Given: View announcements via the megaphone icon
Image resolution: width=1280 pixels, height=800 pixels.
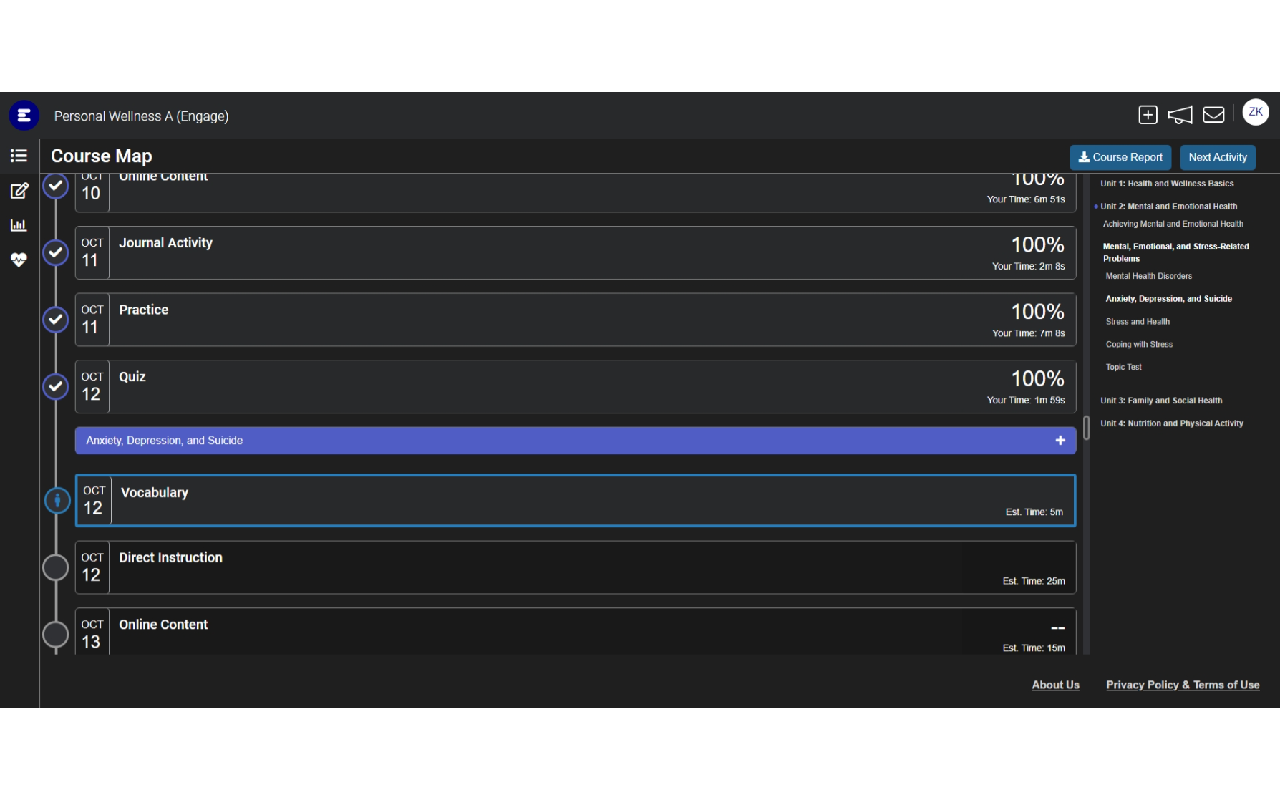Looking at the screenshot, I should (x=1180, y=115).
